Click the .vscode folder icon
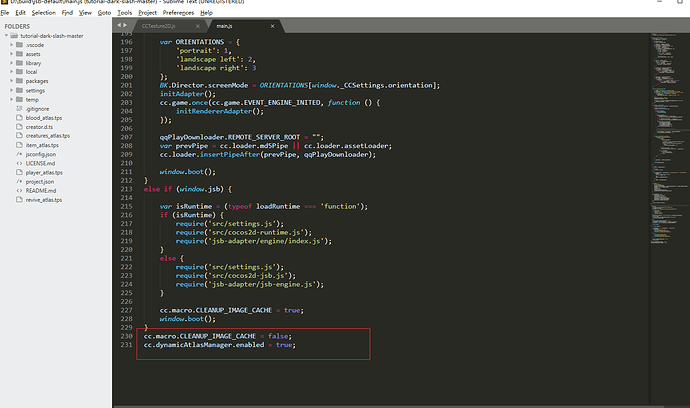 point(19,45)
